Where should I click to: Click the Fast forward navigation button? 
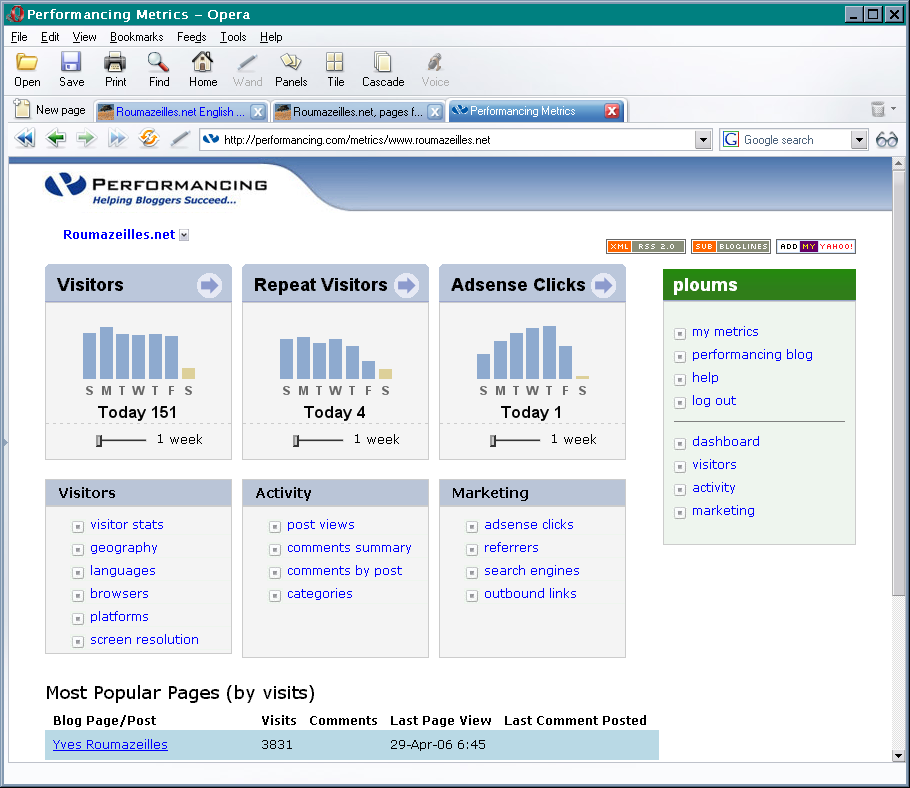[117, 139]
